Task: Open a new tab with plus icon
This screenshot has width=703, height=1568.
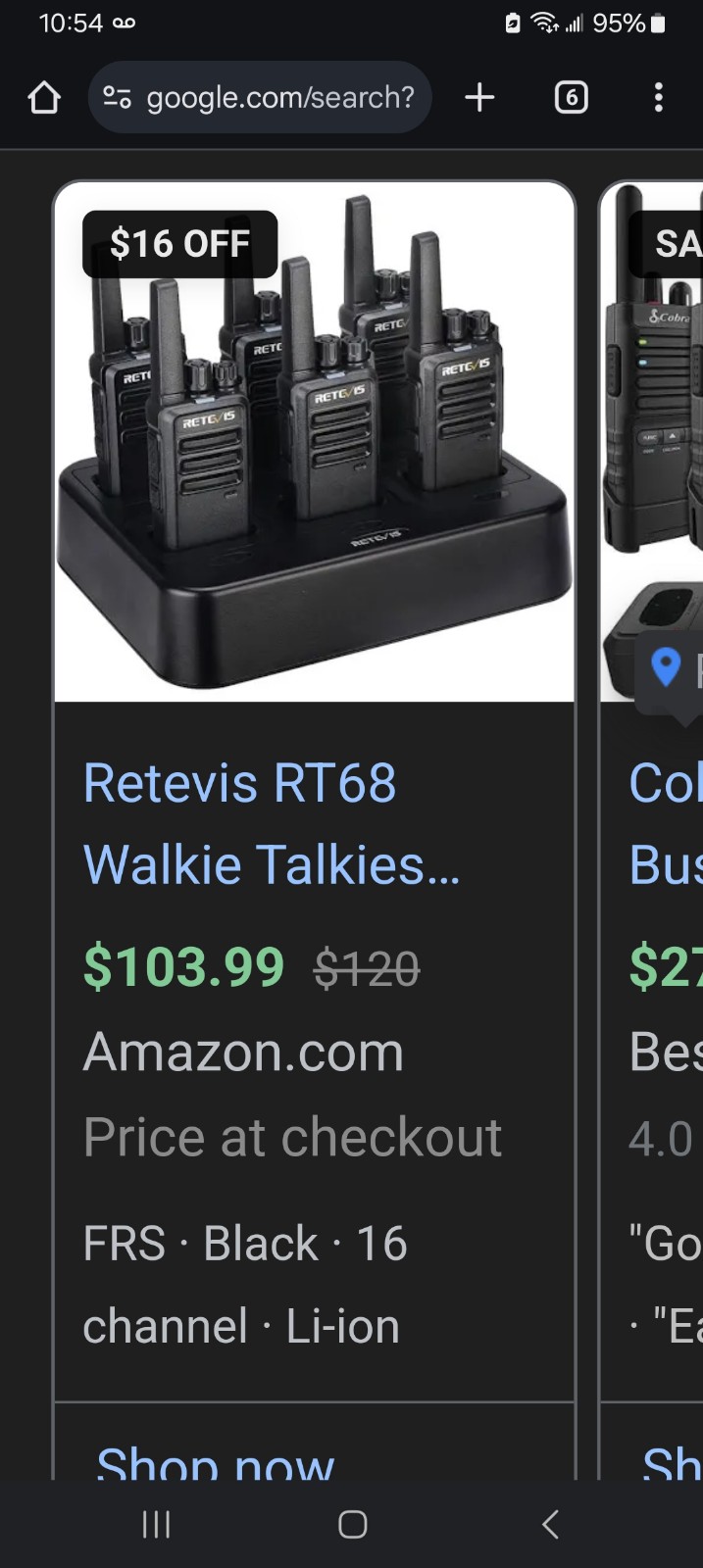Action: point(479,97)
